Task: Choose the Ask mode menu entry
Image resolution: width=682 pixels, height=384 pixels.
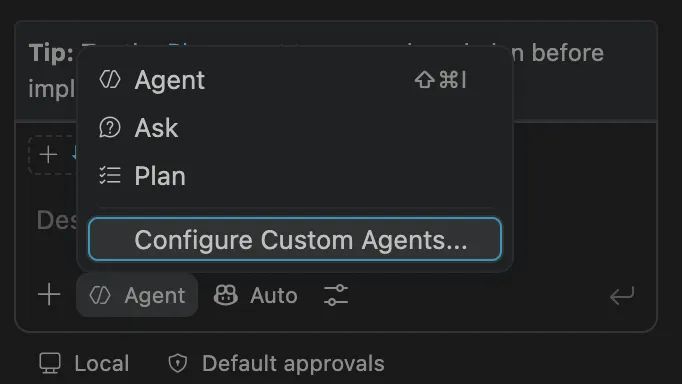Action: pos(295,128)
